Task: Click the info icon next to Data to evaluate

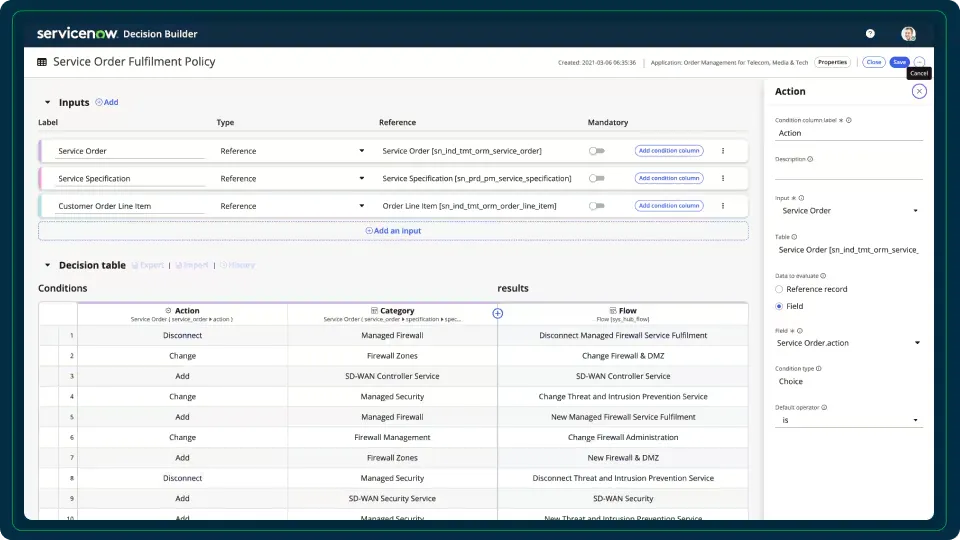Action: pos(823,276)
